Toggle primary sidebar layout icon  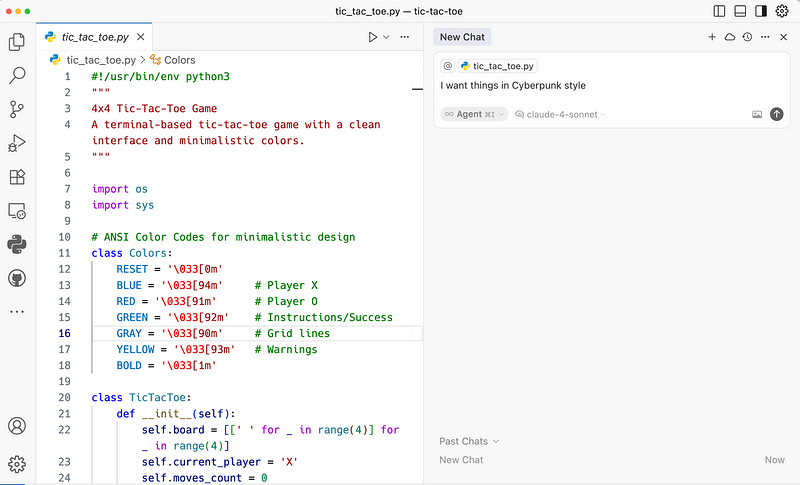tap(719, 11)
